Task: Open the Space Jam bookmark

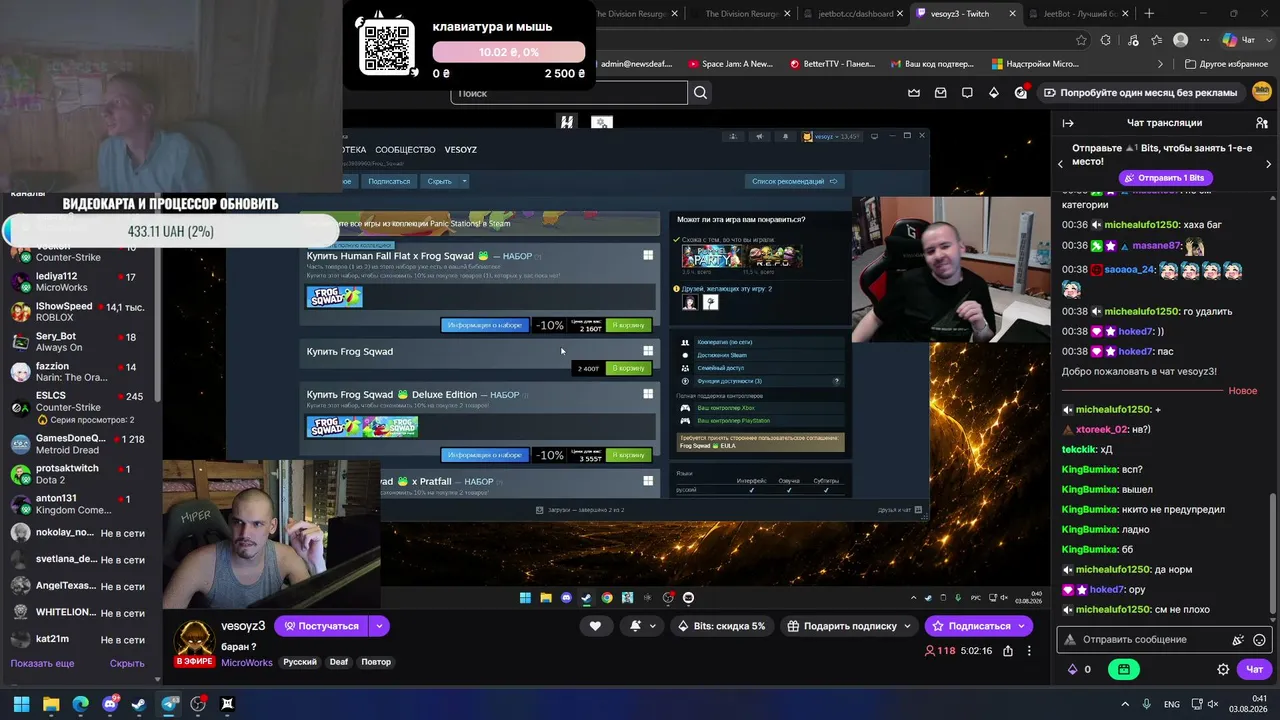Action: point(730,64)
